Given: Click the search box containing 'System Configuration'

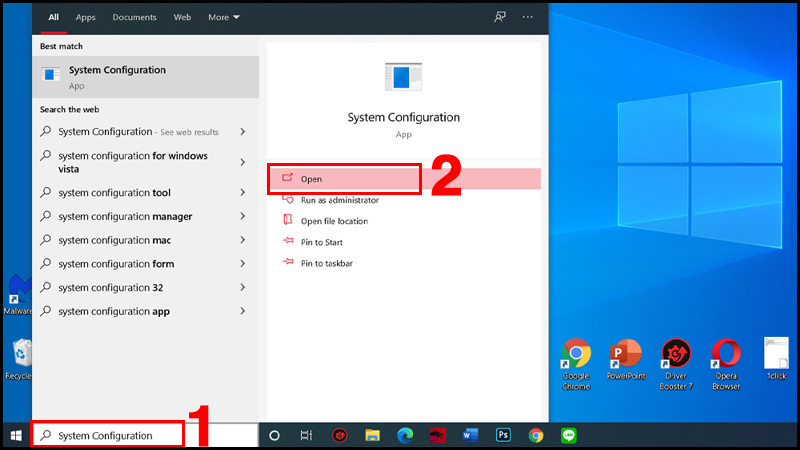Looking at the screenshot, I should point(110,436).
